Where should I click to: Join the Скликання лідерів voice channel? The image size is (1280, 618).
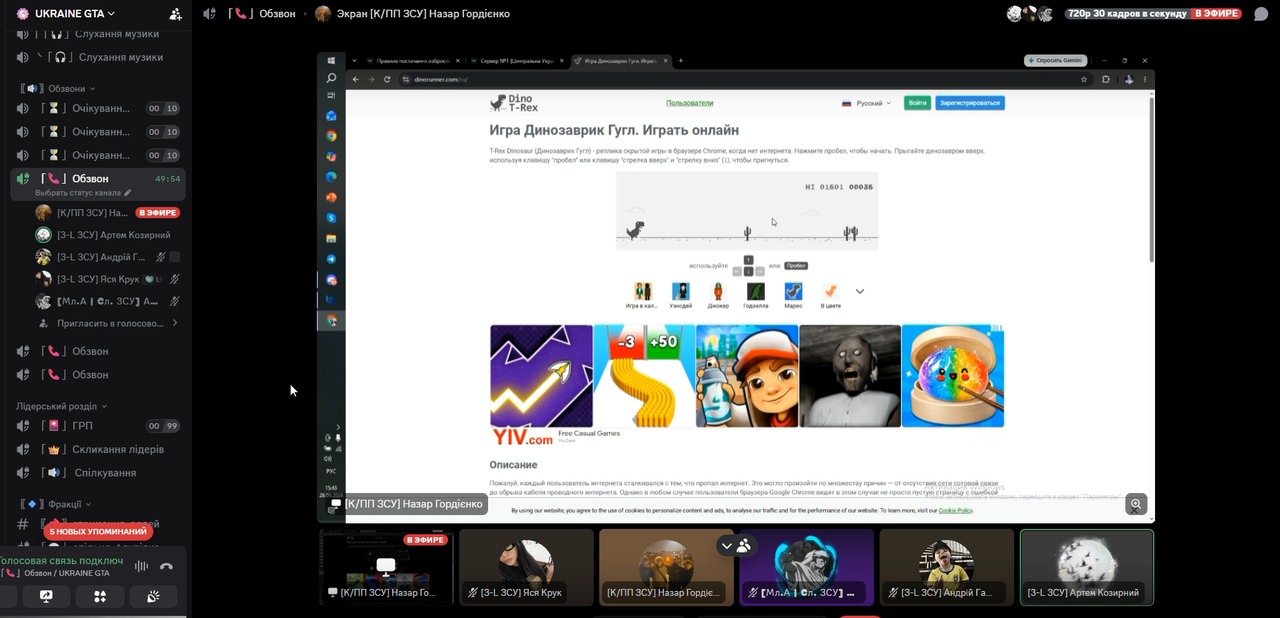[98, 449]
